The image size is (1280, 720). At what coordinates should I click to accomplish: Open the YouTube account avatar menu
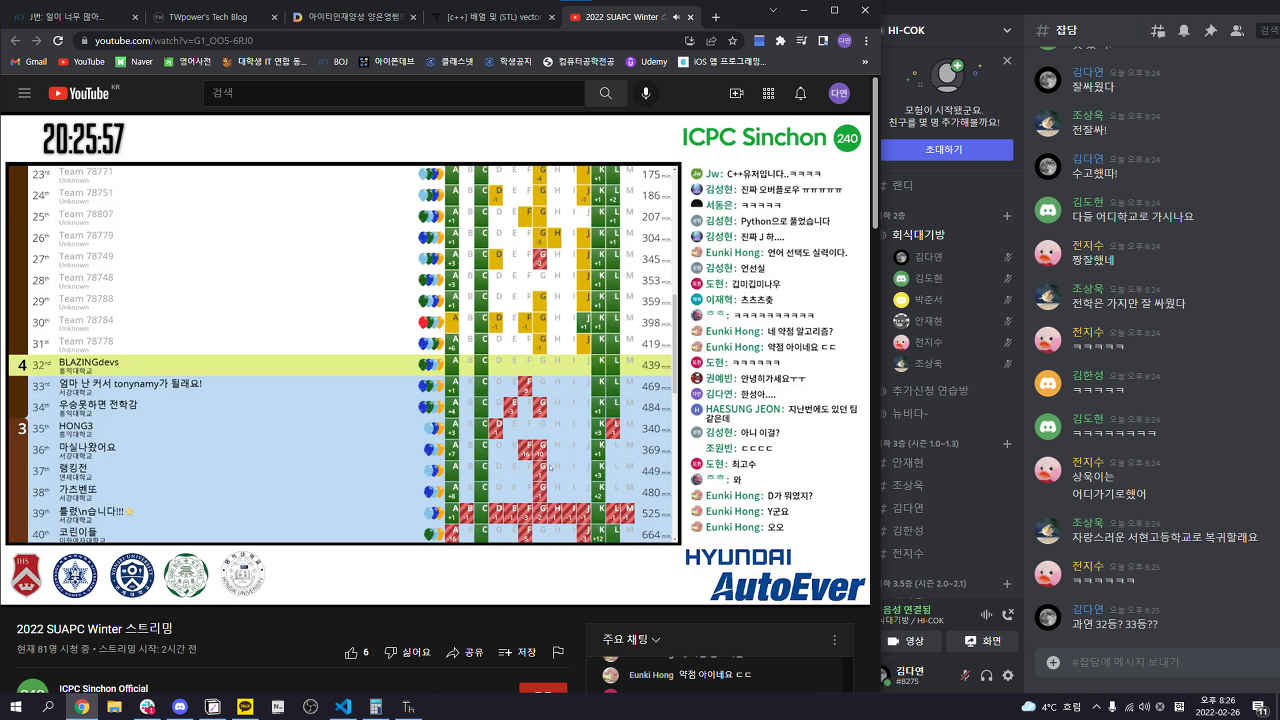tap(840, 93)
